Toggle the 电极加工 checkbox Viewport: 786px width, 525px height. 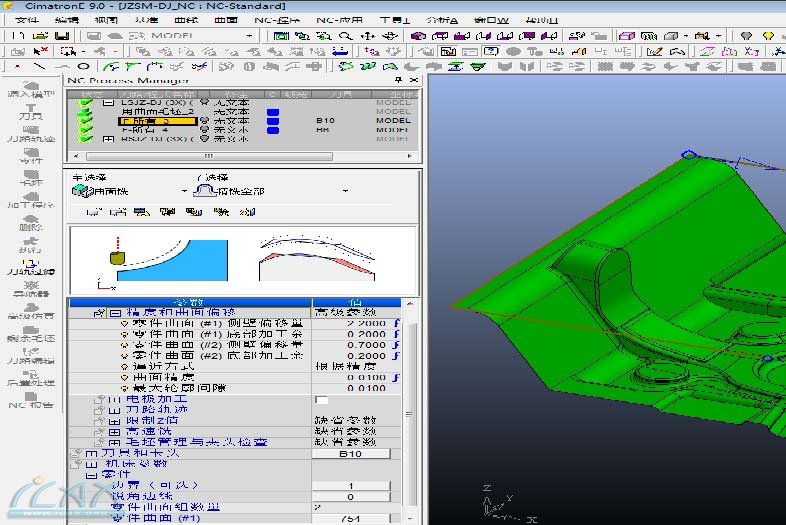point(321,400)
